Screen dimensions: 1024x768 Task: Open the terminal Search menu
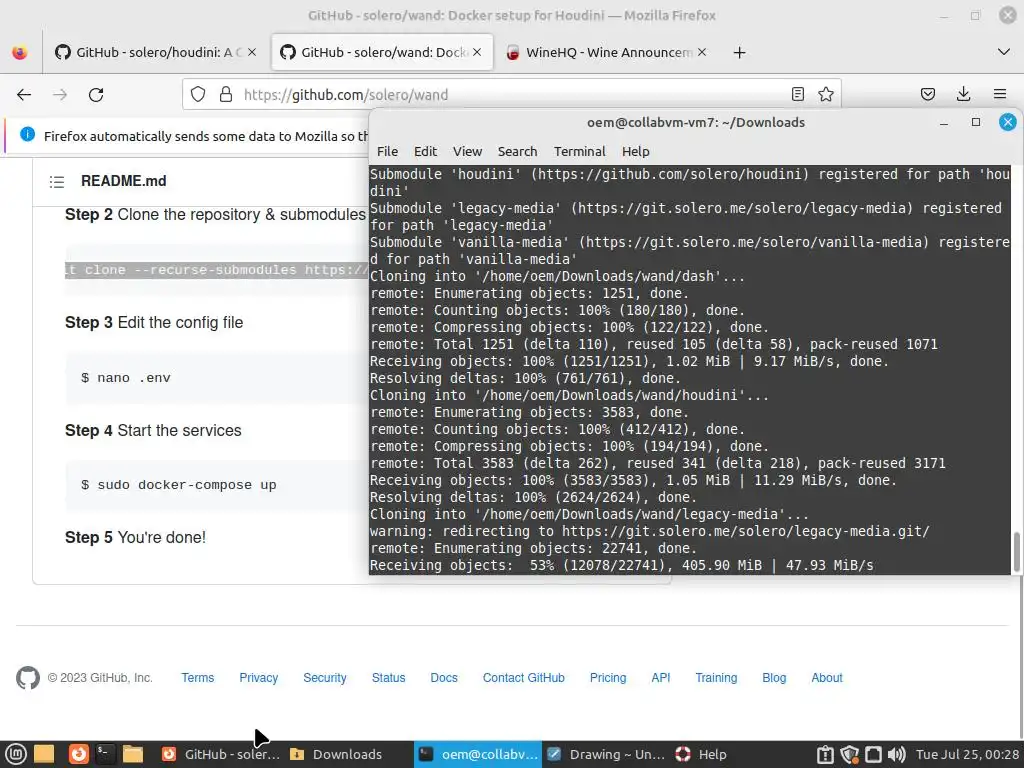click(x=517, y=152)
